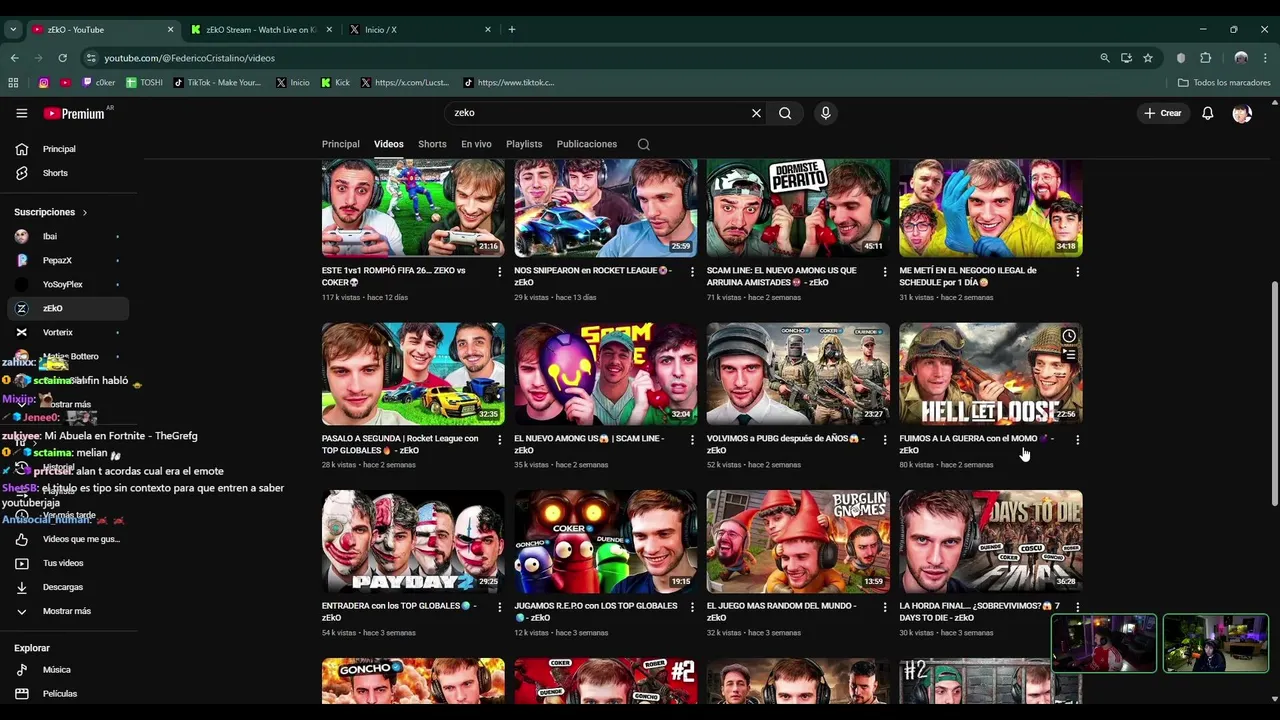Open a new browser tab

click(x=511, y=30)
